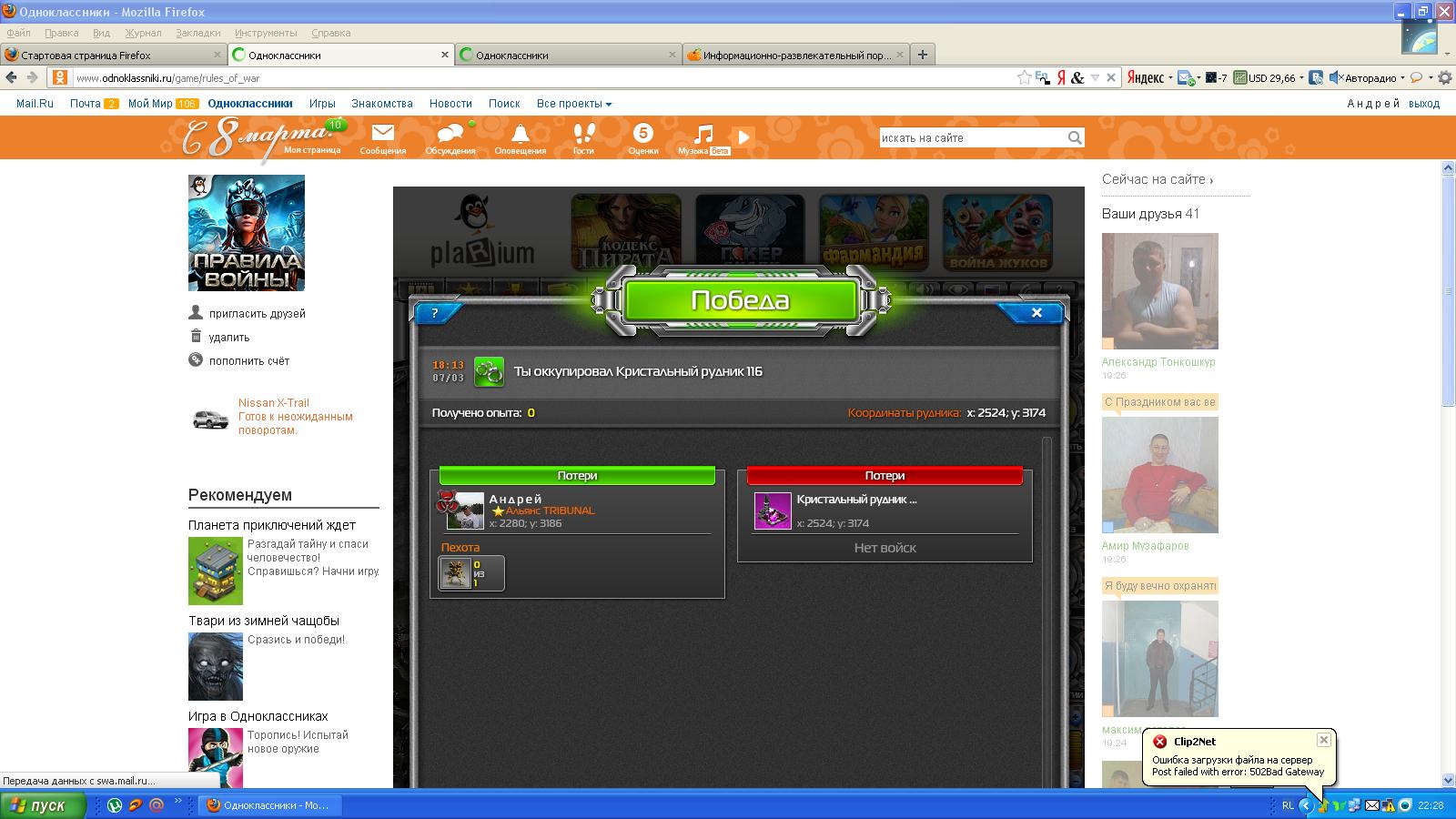Expand USD 29,66 currency dropdown
This screenshot has height=819, width=1456.
click(x=1300, y=78)
